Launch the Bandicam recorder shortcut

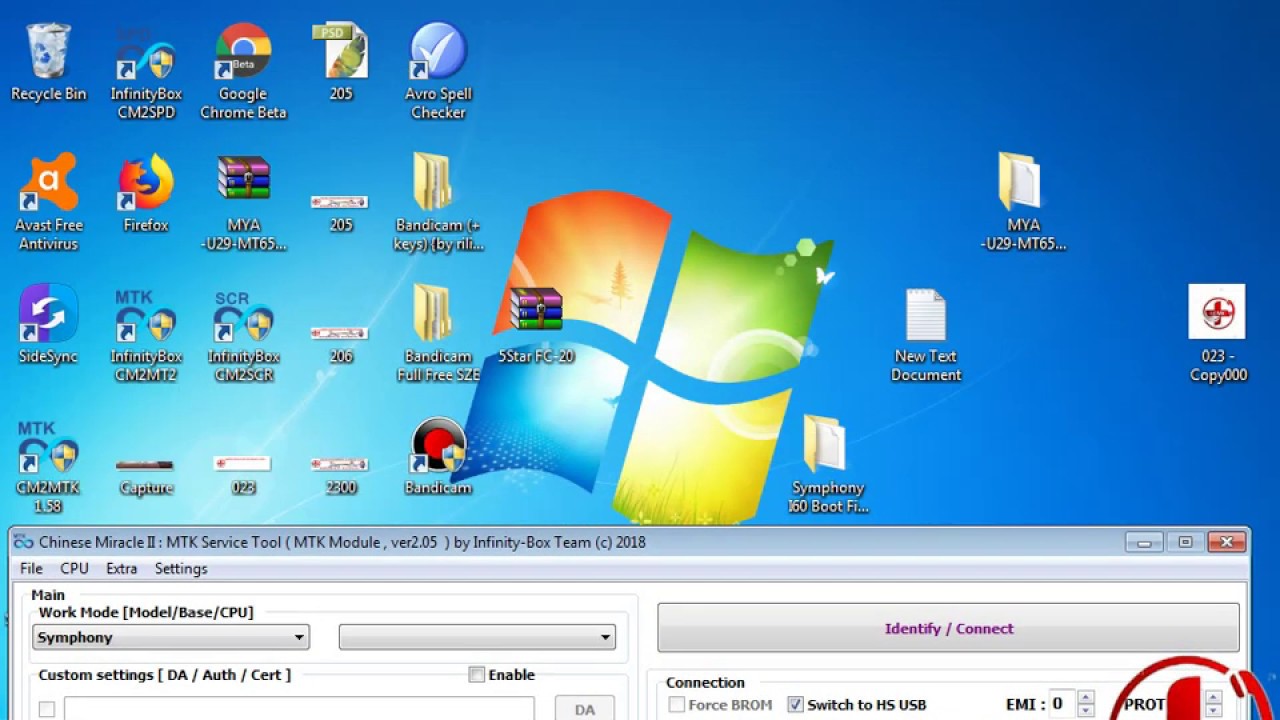(x=438, y=456)
